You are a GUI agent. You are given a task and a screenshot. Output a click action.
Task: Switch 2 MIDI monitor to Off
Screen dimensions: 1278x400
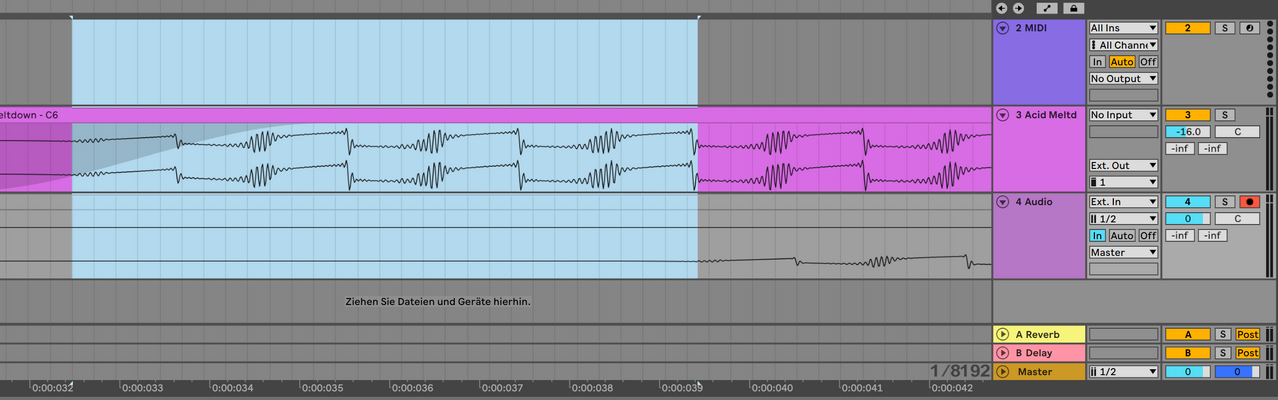point(1148,61)
